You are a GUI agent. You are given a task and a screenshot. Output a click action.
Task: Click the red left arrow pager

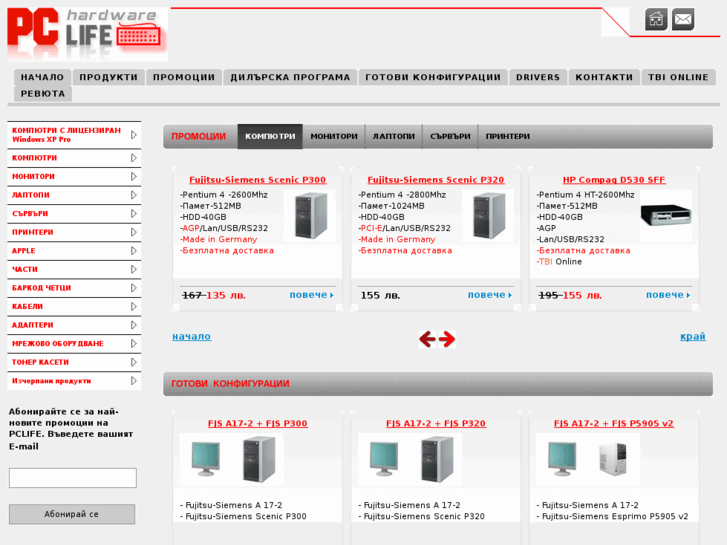click(427, 339)
